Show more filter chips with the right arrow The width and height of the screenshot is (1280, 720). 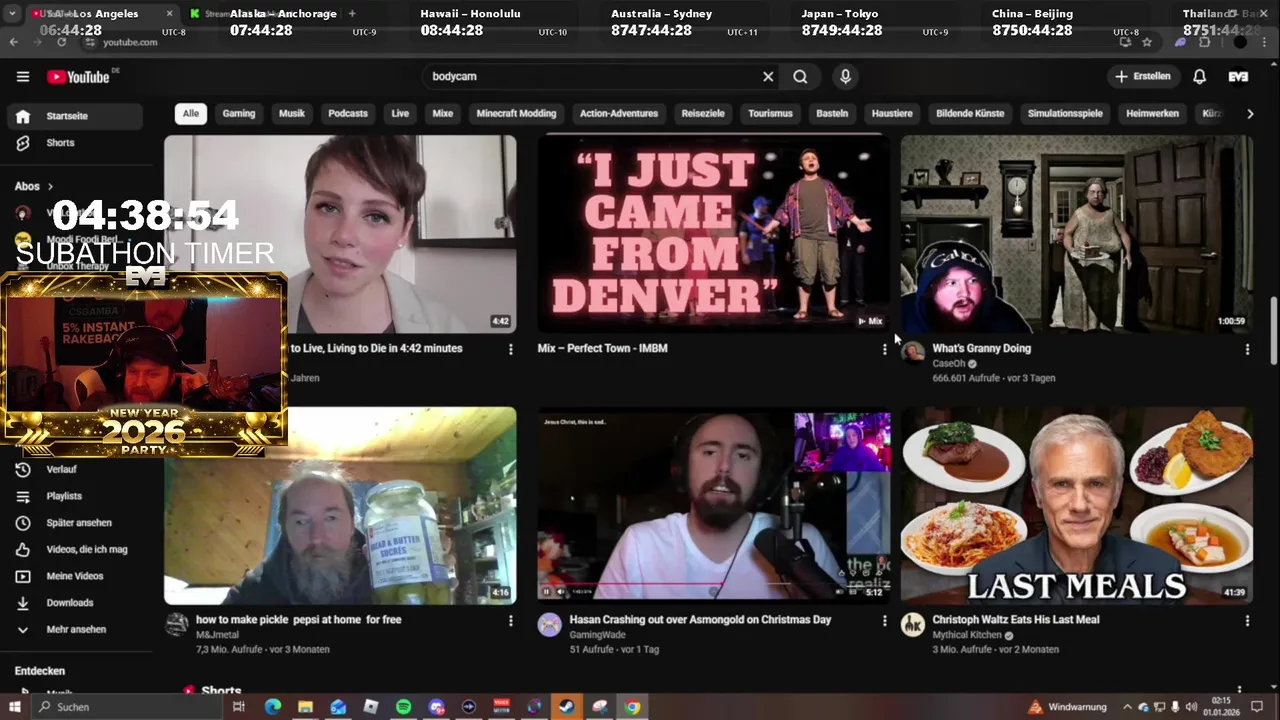1250,114
